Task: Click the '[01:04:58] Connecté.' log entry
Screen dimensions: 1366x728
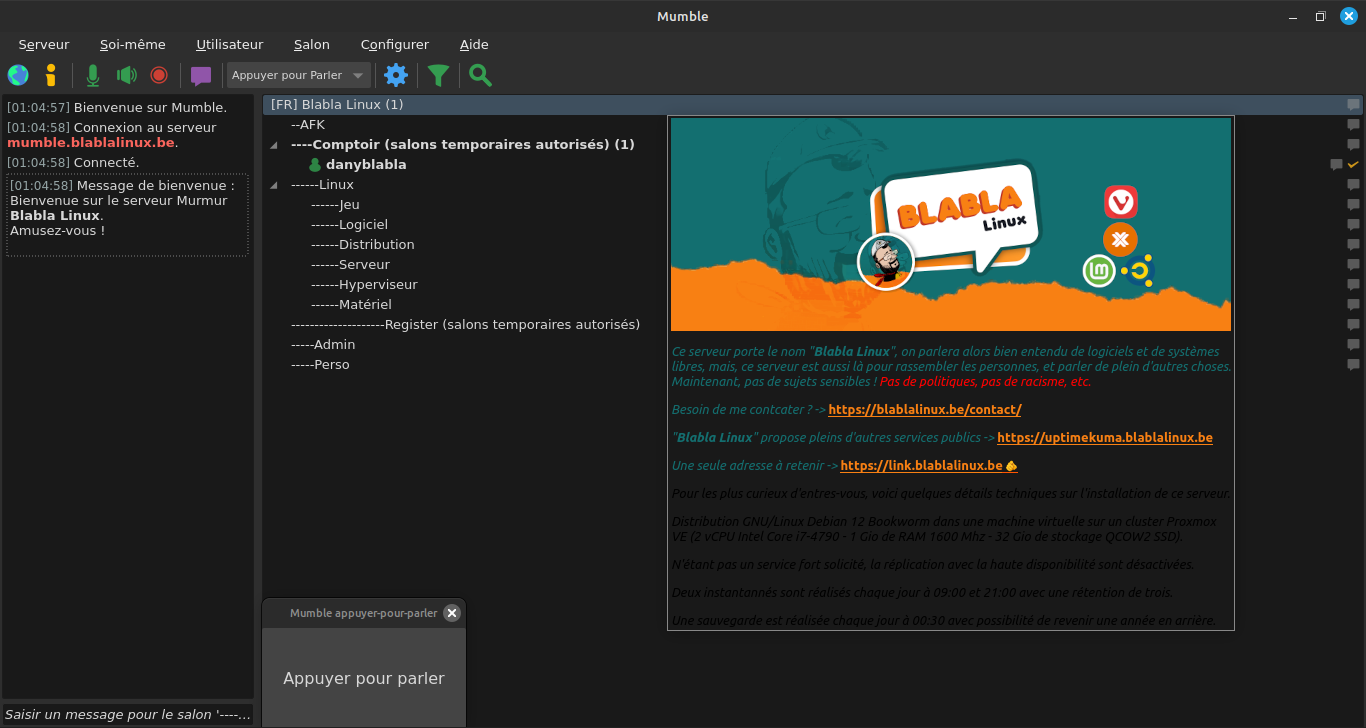Action: (x=73, y=162)
